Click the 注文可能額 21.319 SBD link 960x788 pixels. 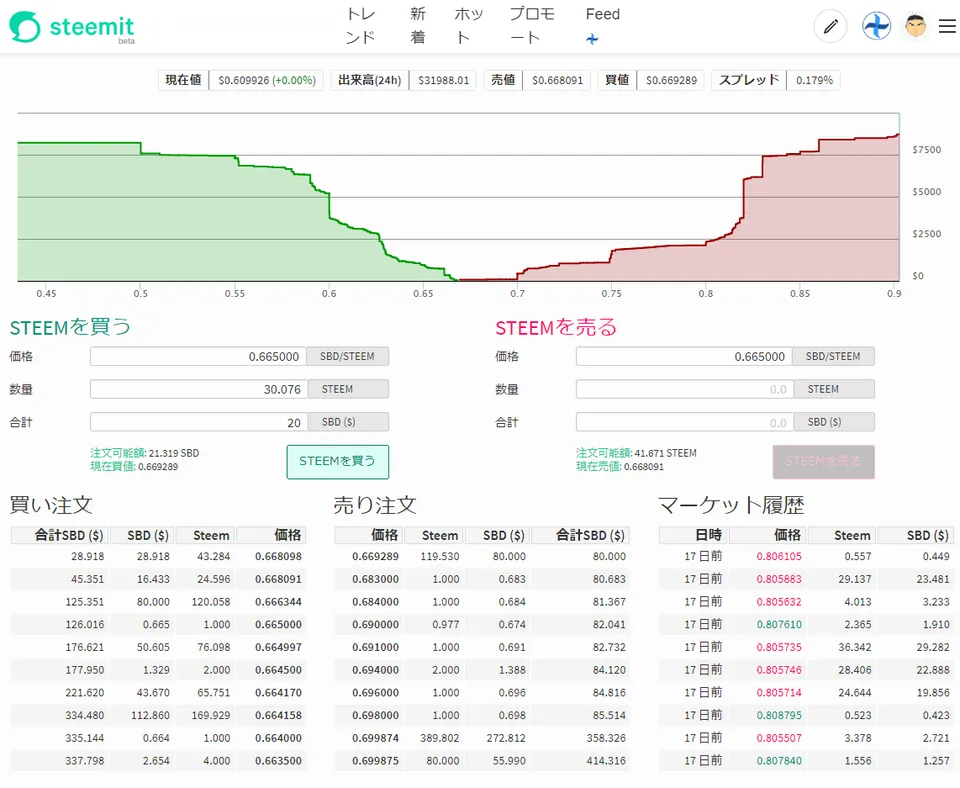[144, 453]
